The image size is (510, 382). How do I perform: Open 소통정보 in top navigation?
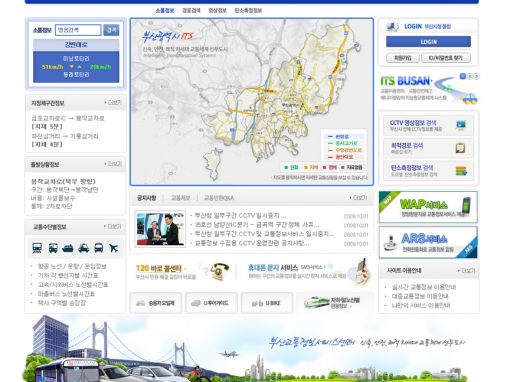(165, 11)
